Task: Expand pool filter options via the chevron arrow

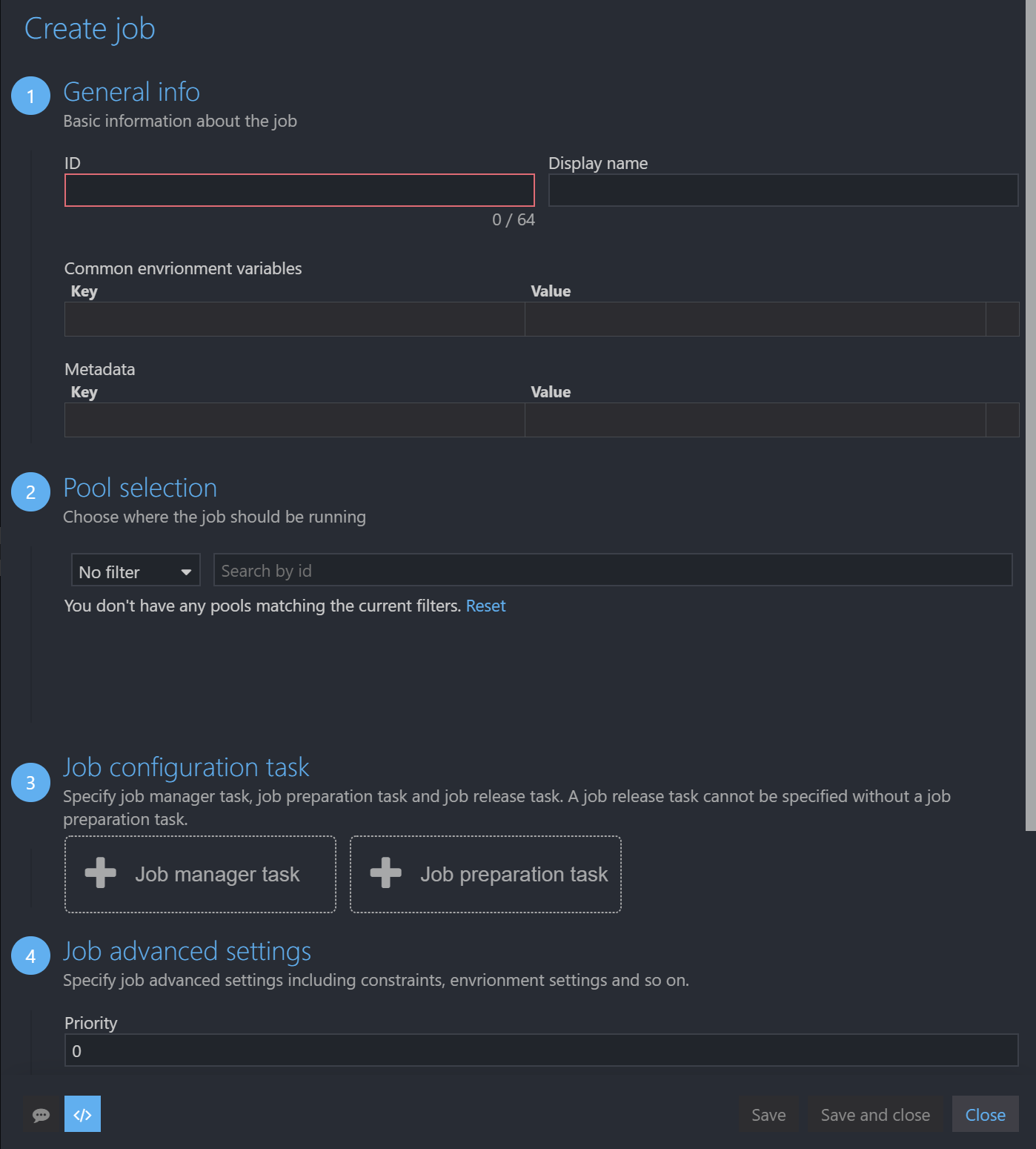Action: point(186,572)
